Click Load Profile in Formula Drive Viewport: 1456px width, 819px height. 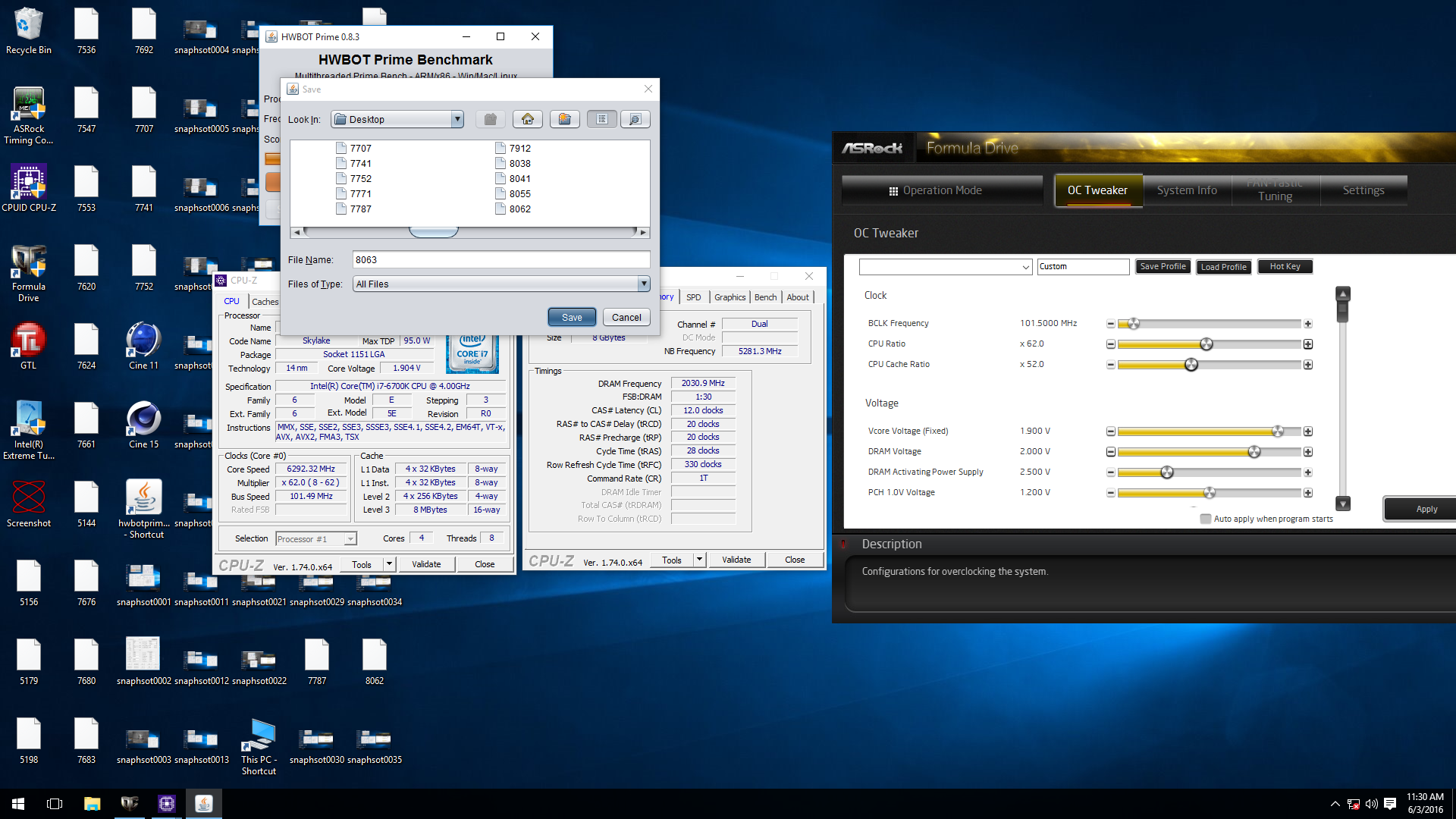tap(1224, 267)
